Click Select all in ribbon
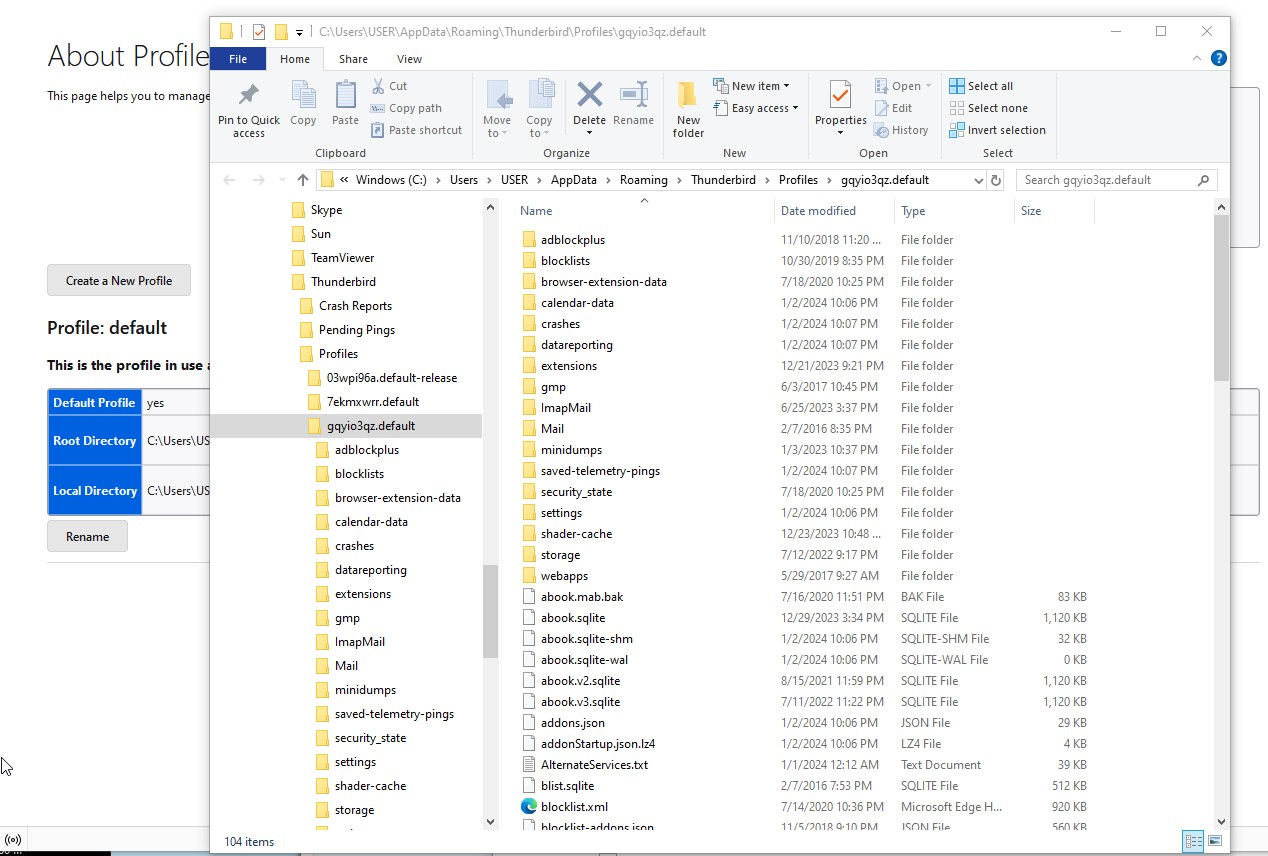The height and width of the screenshot is (856, 1268). (981, 86)
